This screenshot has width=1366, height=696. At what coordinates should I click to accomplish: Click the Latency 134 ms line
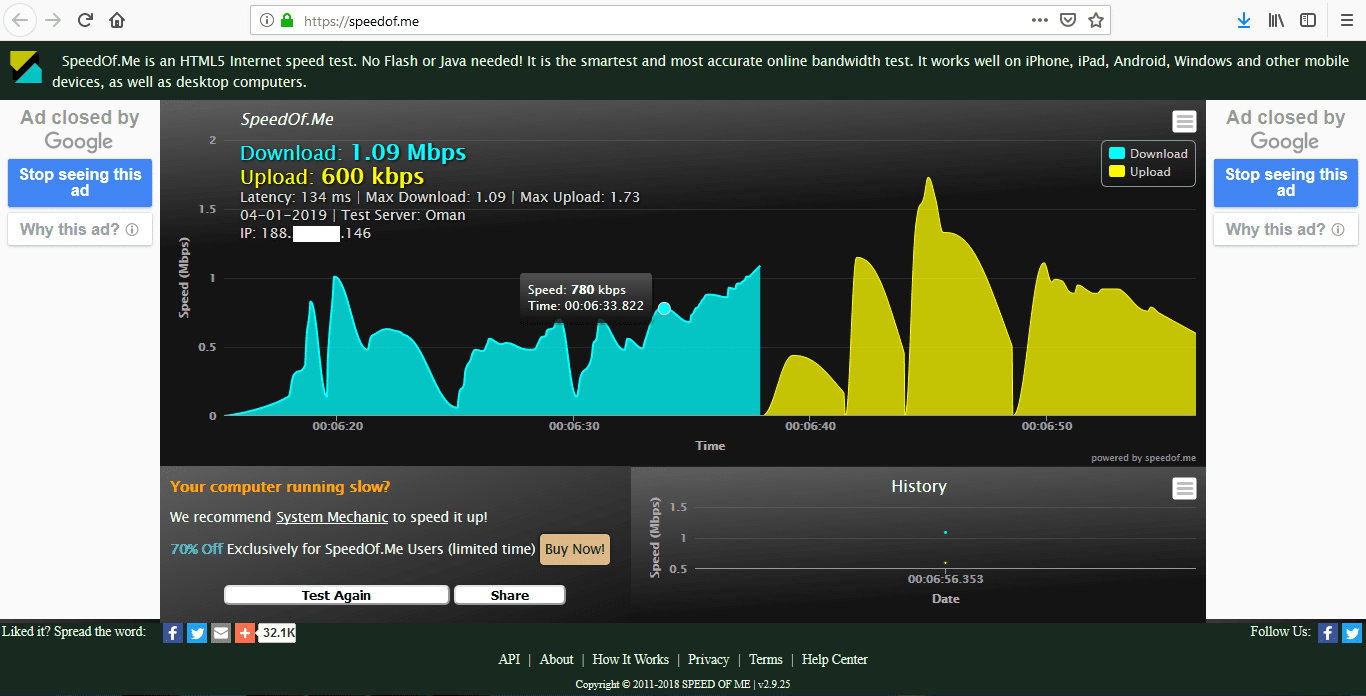tap(295, 197)
